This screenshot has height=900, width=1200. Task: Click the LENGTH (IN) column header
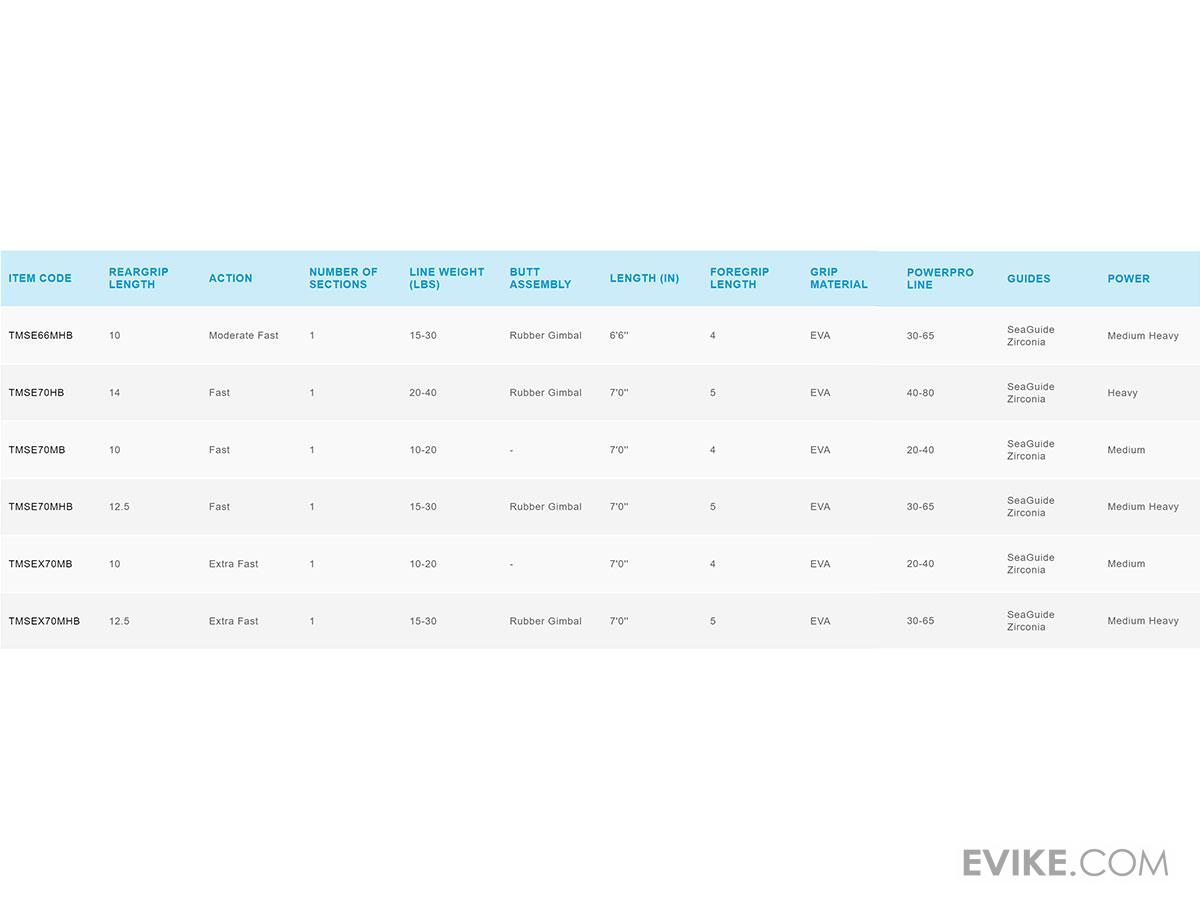644,278
